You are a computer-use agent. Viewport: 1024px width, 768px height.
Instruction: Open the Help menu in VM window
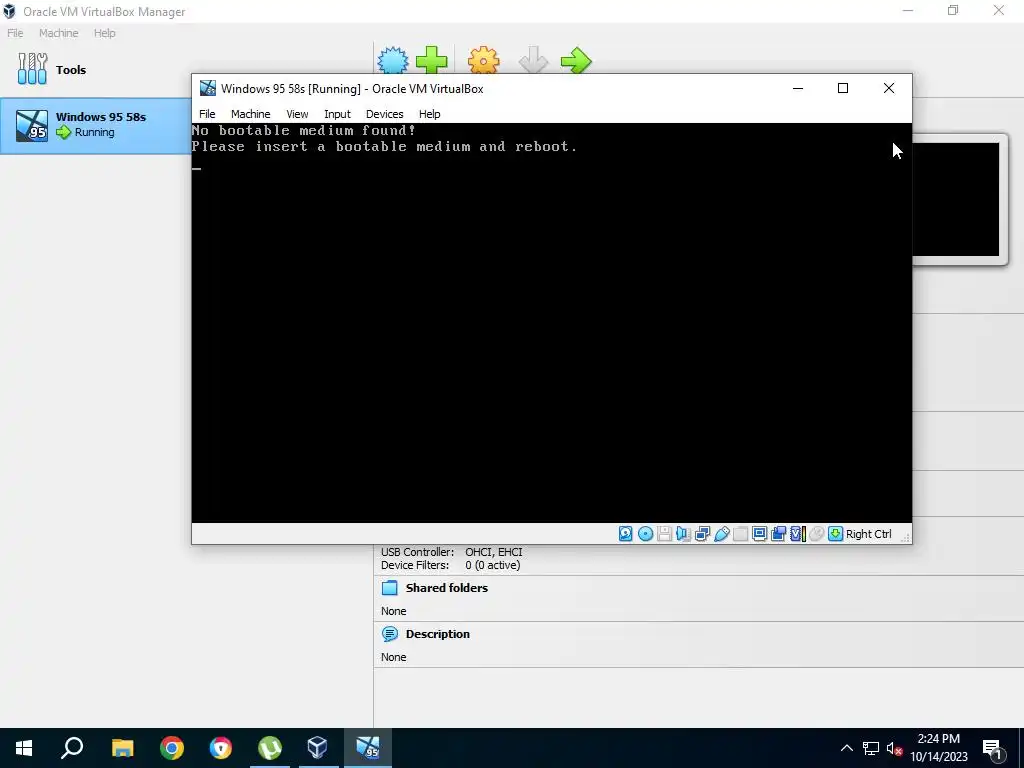tap(430, 114)
